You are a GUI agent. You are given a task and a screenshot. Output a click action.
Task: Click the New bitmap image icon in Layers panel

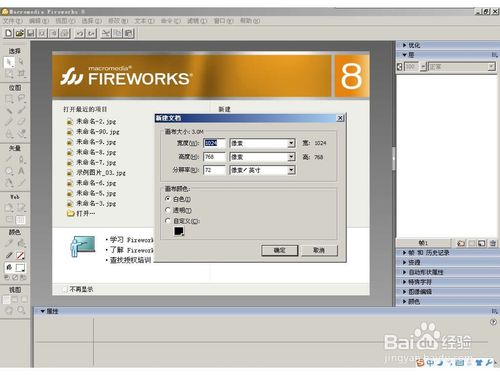pos(482,243)
